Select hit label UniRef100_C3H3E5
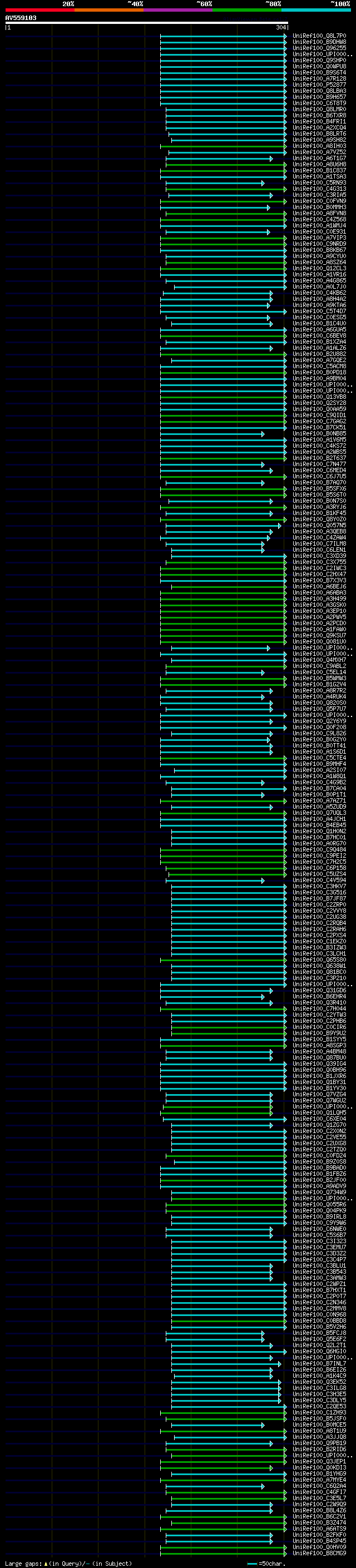The height and width of the screenshot is (1568, 356). (319, 1394)
